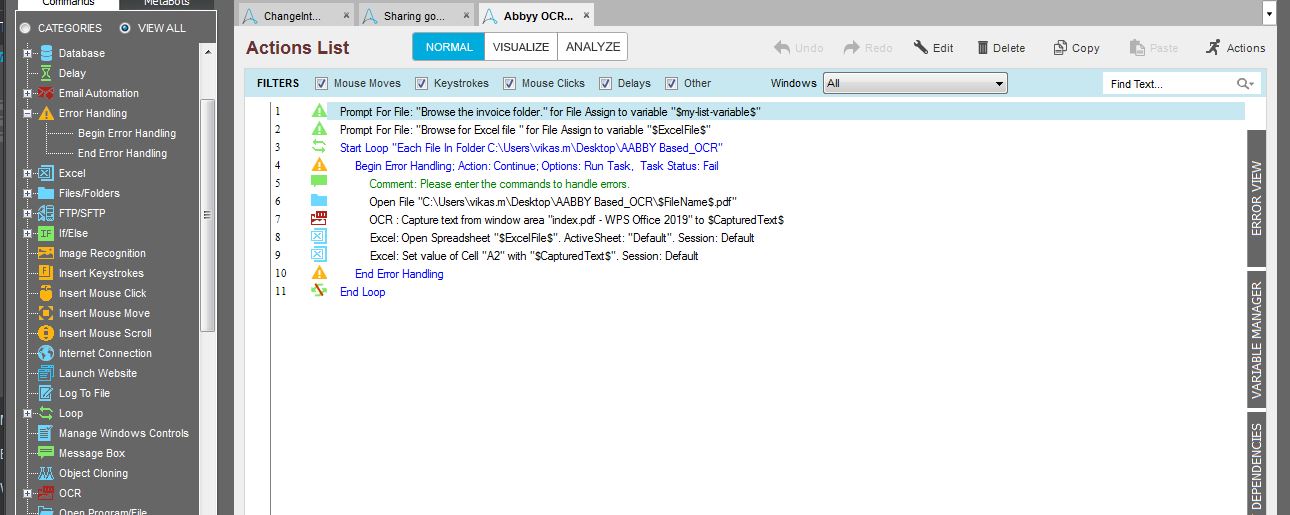Click the Insert Mouse Click icon
This screenshot has height=515, width=1290.
click(x=46, y=293)
